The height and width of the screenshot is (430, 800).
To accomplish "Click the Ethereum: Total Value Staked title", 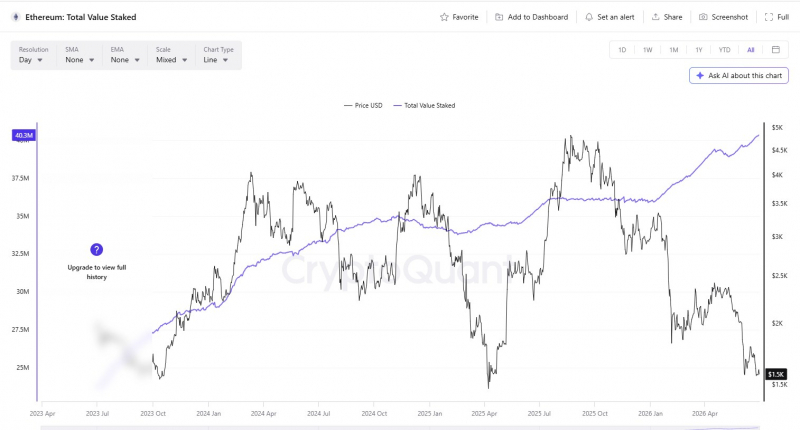I will [x=81, y=17].
